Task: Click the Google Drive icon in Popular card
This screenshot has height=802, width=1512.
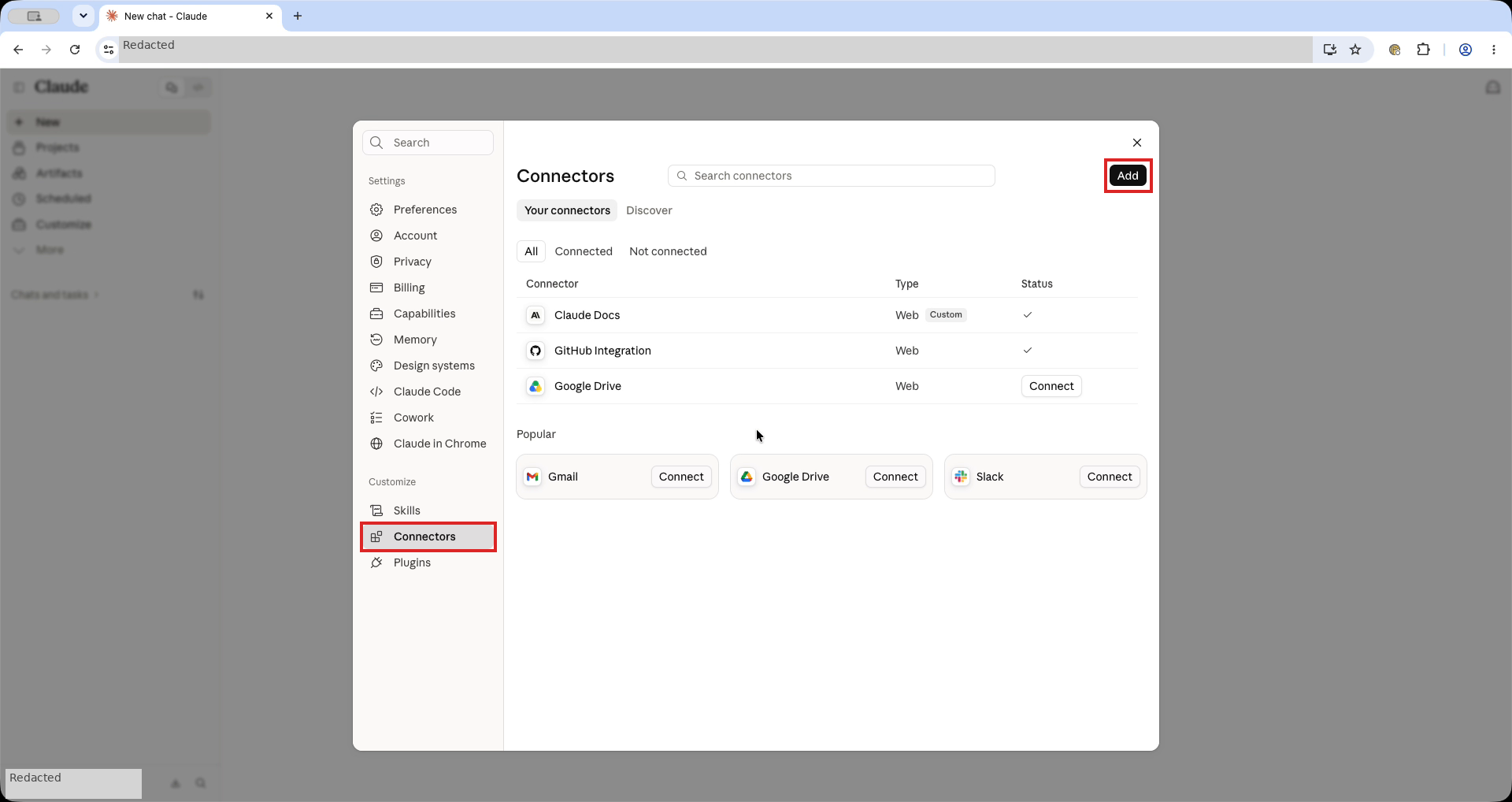Action: (x=747, y=477)
